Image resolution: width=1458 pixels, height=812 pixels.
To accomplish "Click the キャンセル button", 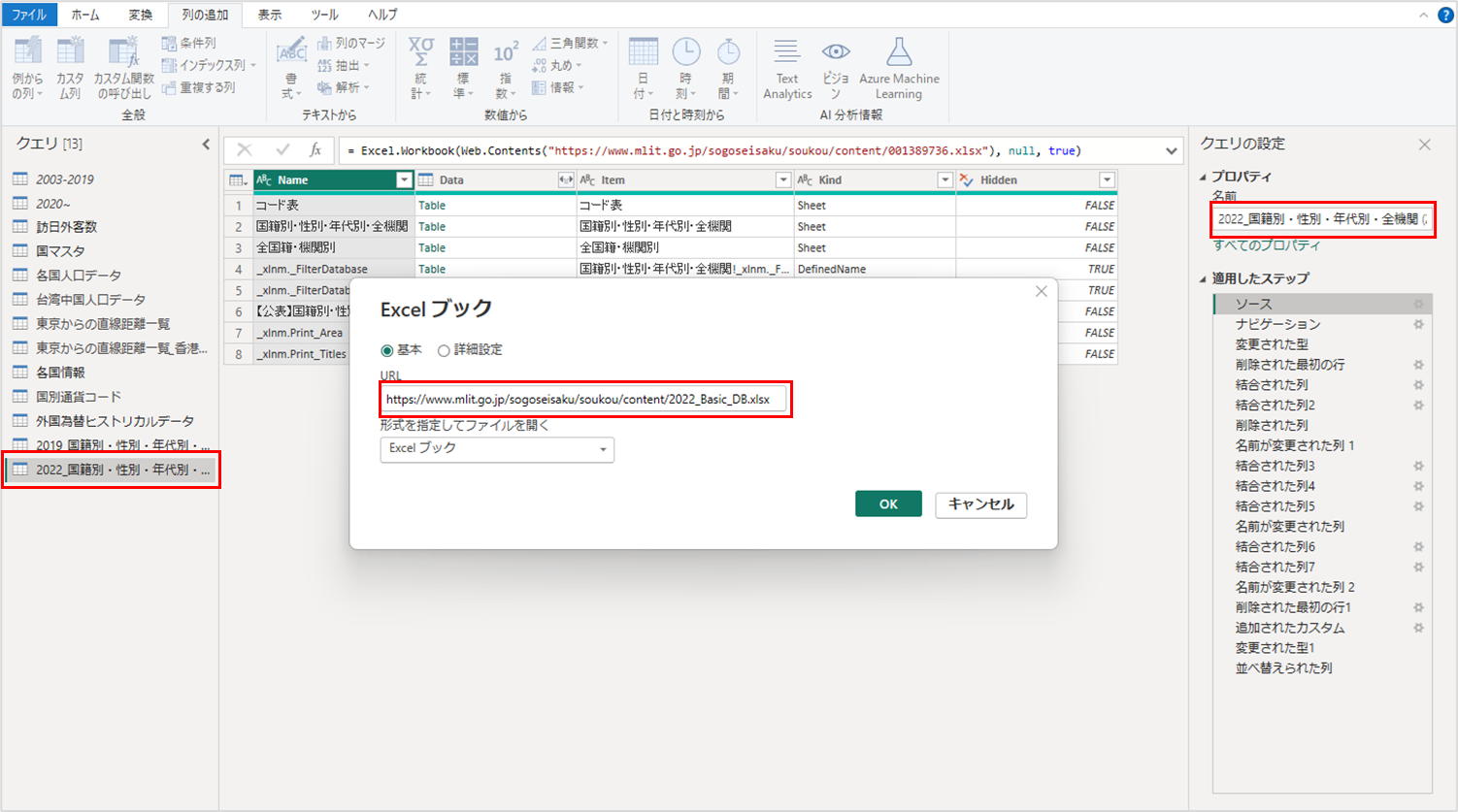I will tap(980, 504).
